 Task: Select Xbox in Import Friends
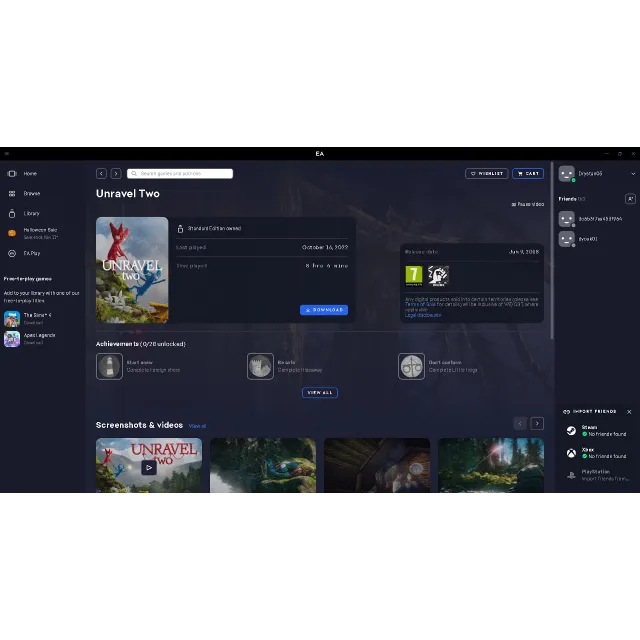point(596,453)
